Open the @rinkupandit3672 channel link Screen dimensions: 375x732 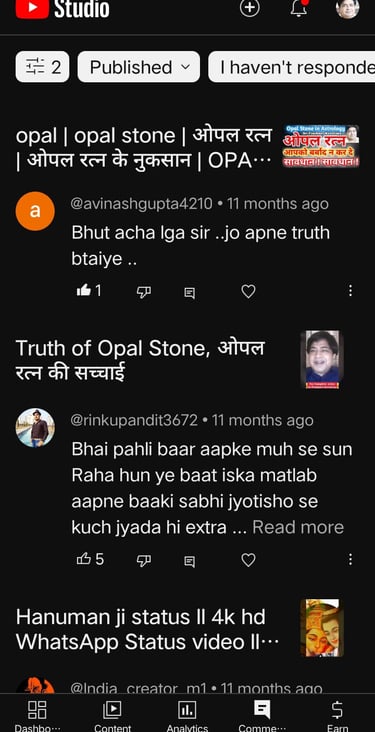click(x=134, y=420)
